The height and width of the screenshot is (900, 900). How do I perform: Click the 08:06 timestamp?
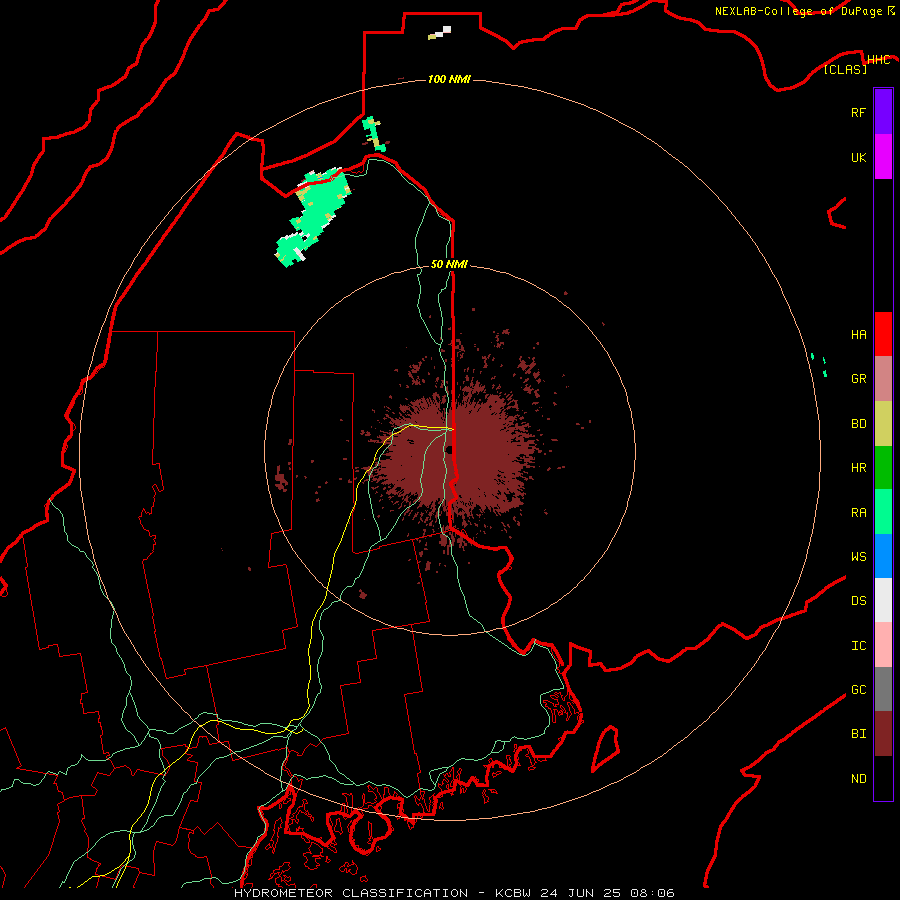(652, 893)
